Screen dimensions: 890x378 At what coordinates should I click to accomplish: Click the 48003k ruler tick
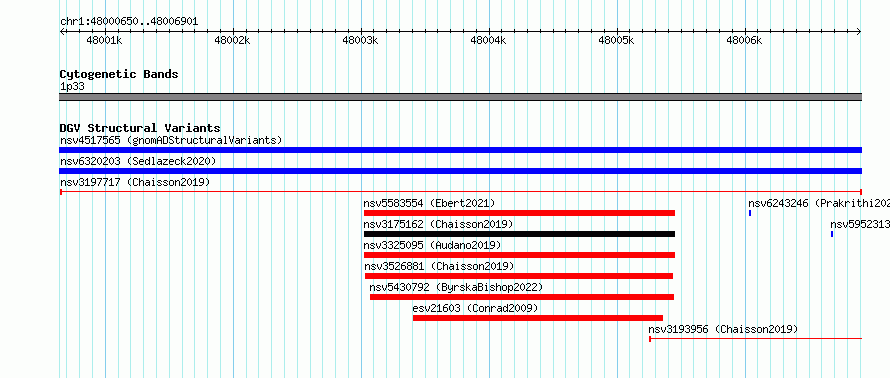pyautogui.click(x=360, y=40)
